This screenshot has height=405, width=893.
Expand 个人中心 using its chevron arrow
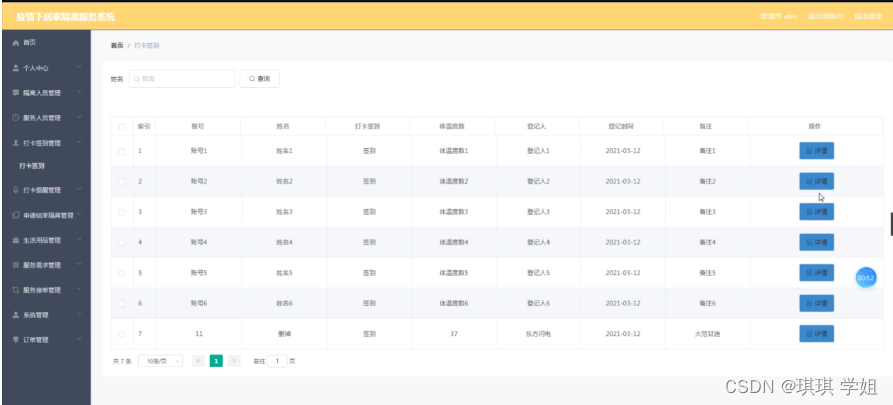[x=79, y=67]
